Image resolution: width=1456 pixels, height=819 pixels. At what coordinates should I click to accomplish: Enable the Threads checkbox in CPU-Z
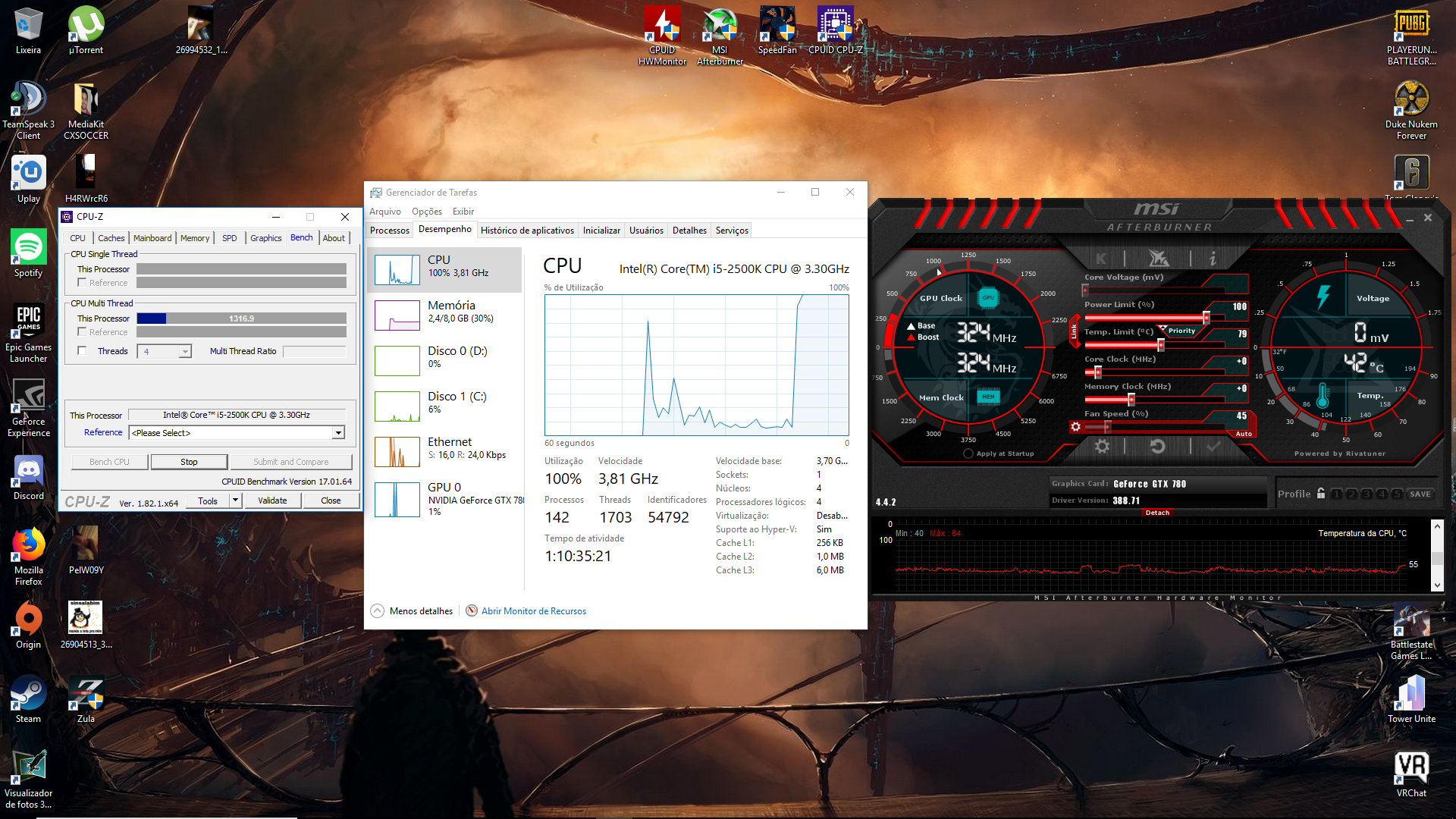pos(82,351)
